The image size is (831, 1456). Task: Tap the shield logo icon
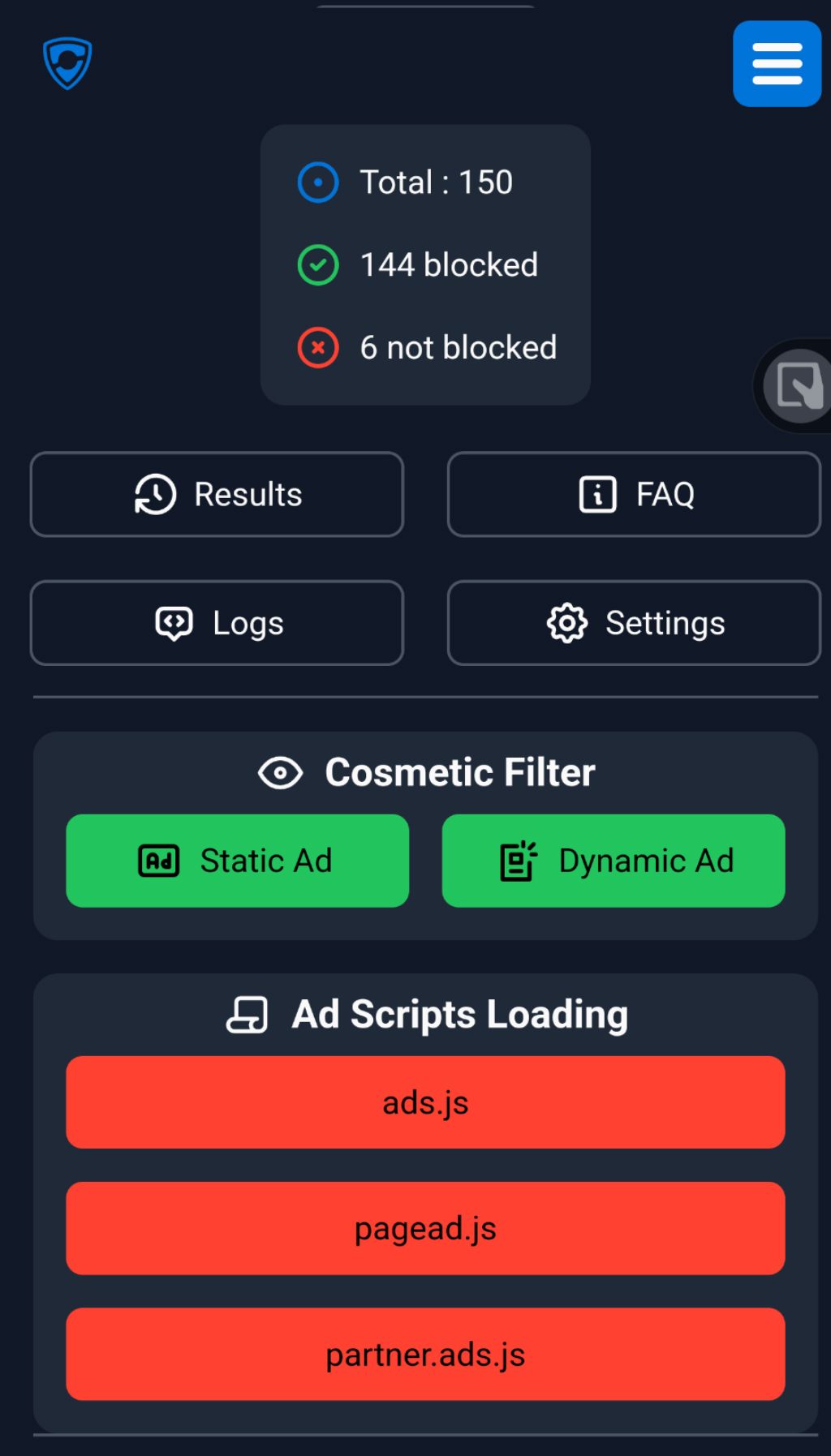pos(67,63)
